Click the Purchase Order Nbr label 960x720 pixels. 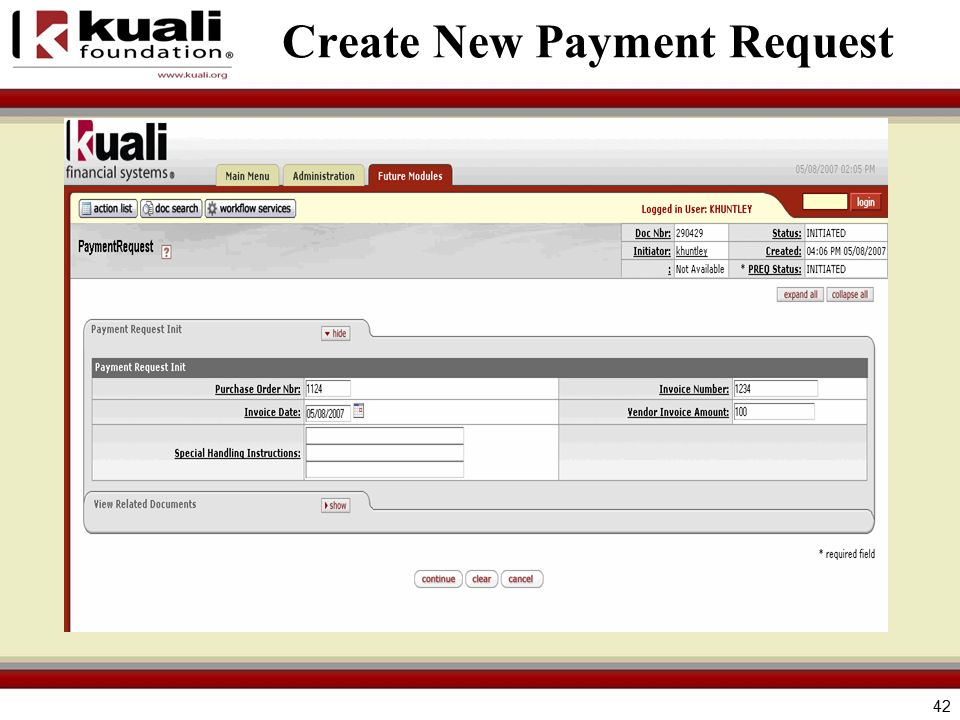(x=258, y=389)
